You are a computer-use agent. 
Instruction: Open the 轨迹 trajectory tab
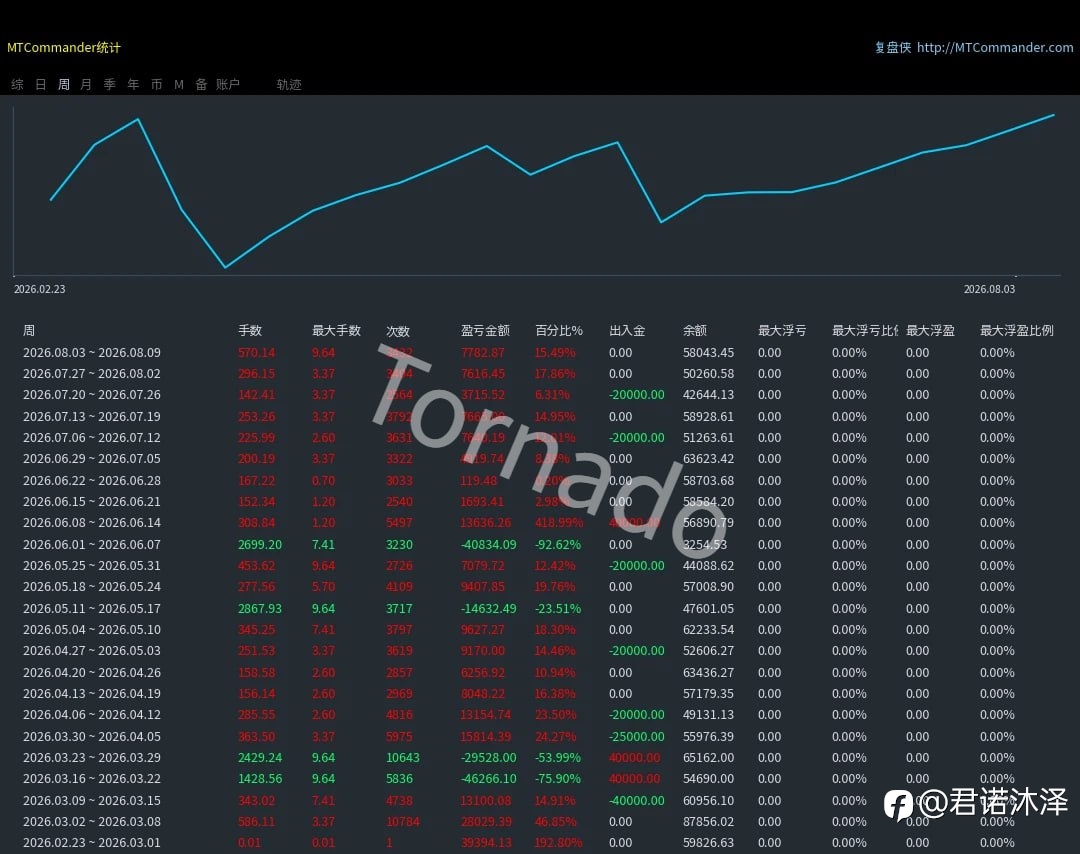[x=289, y=84]
